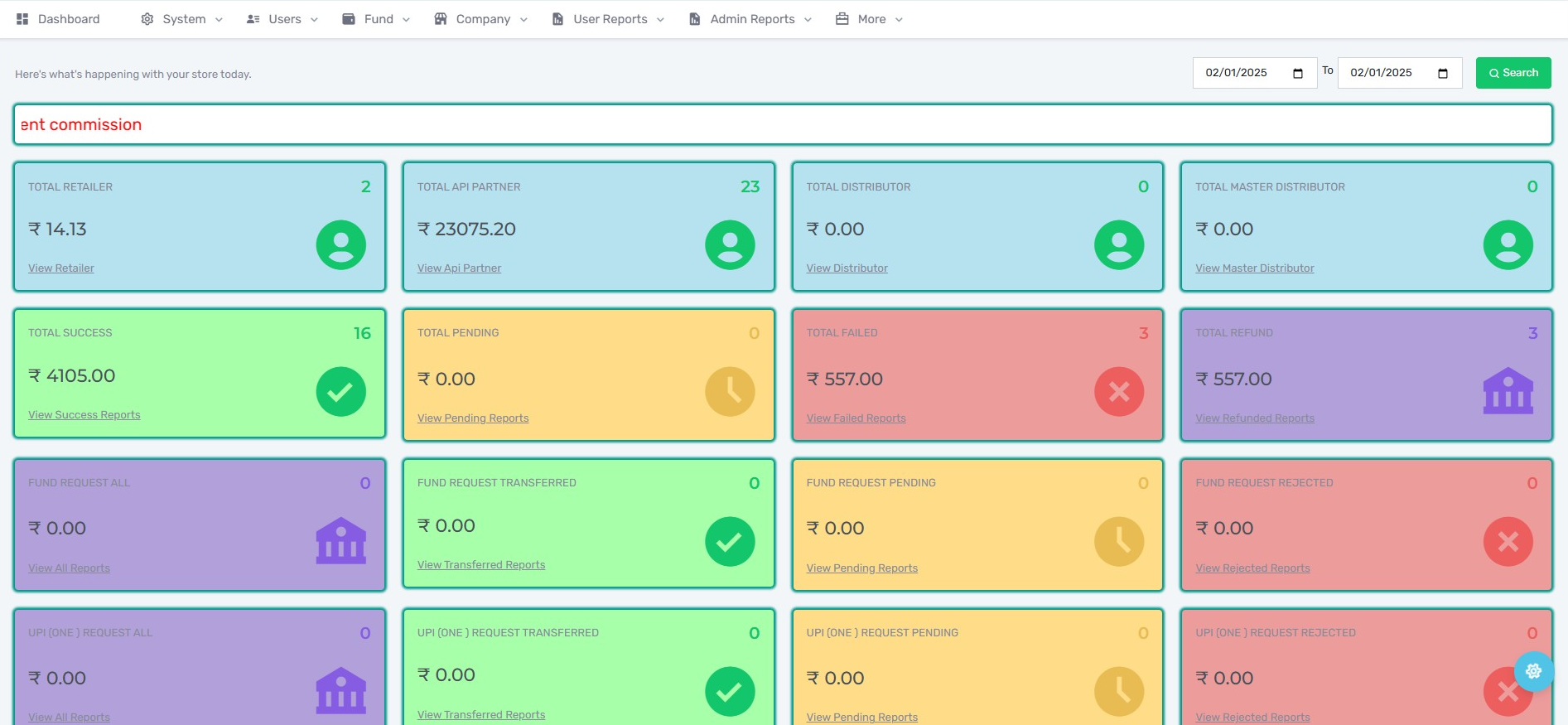Click the Admin Reports document icon
This screenshot has height=725, width=1568.
[695, 19]
